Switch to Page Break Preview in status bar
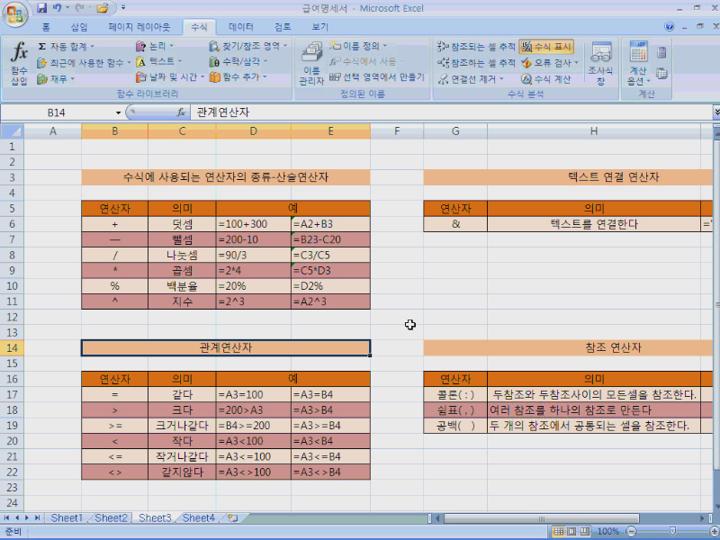The image size is (720, 540). tap(585, 532)
